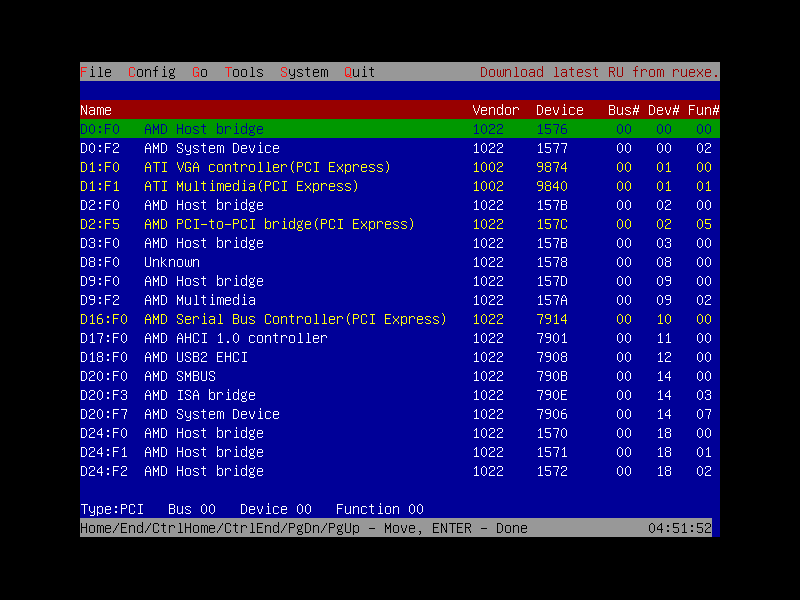Open the File menu

pyautogui.click(x=96, y=72)
